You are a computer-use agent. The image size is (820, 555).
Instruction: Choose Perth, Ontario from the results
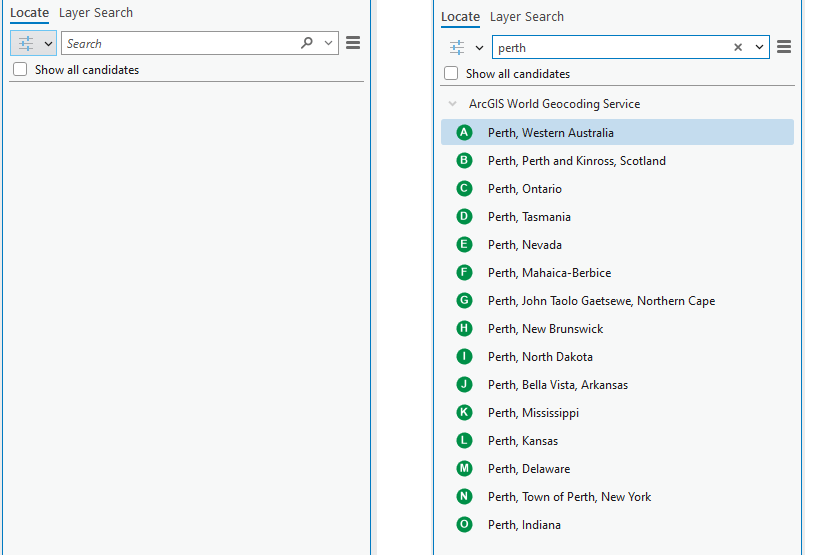coord(524,189)
